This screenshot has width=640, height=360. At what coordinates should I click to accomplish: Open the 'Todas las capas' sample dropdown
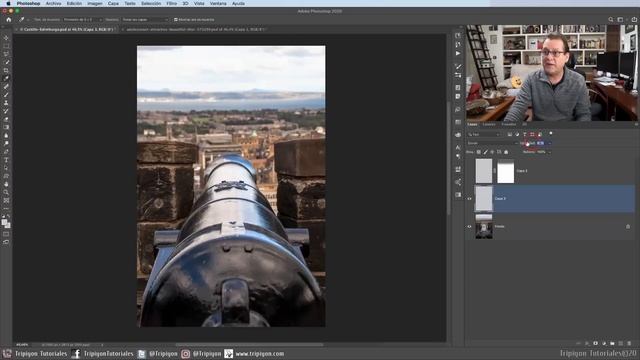tap(145, 20)
